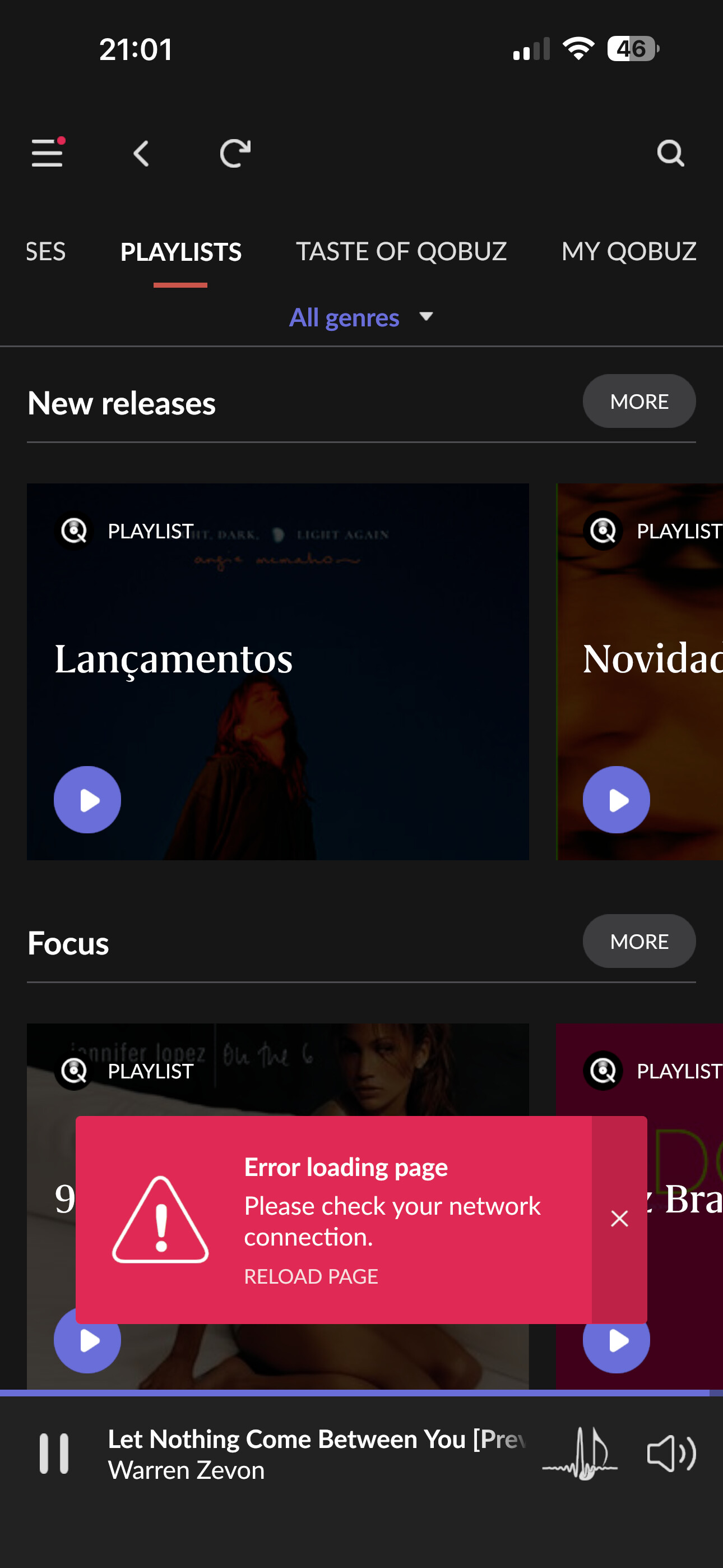Tap the speaker volume icon
This screenshot has height=1568, width=723.
tap(671, 1454)
